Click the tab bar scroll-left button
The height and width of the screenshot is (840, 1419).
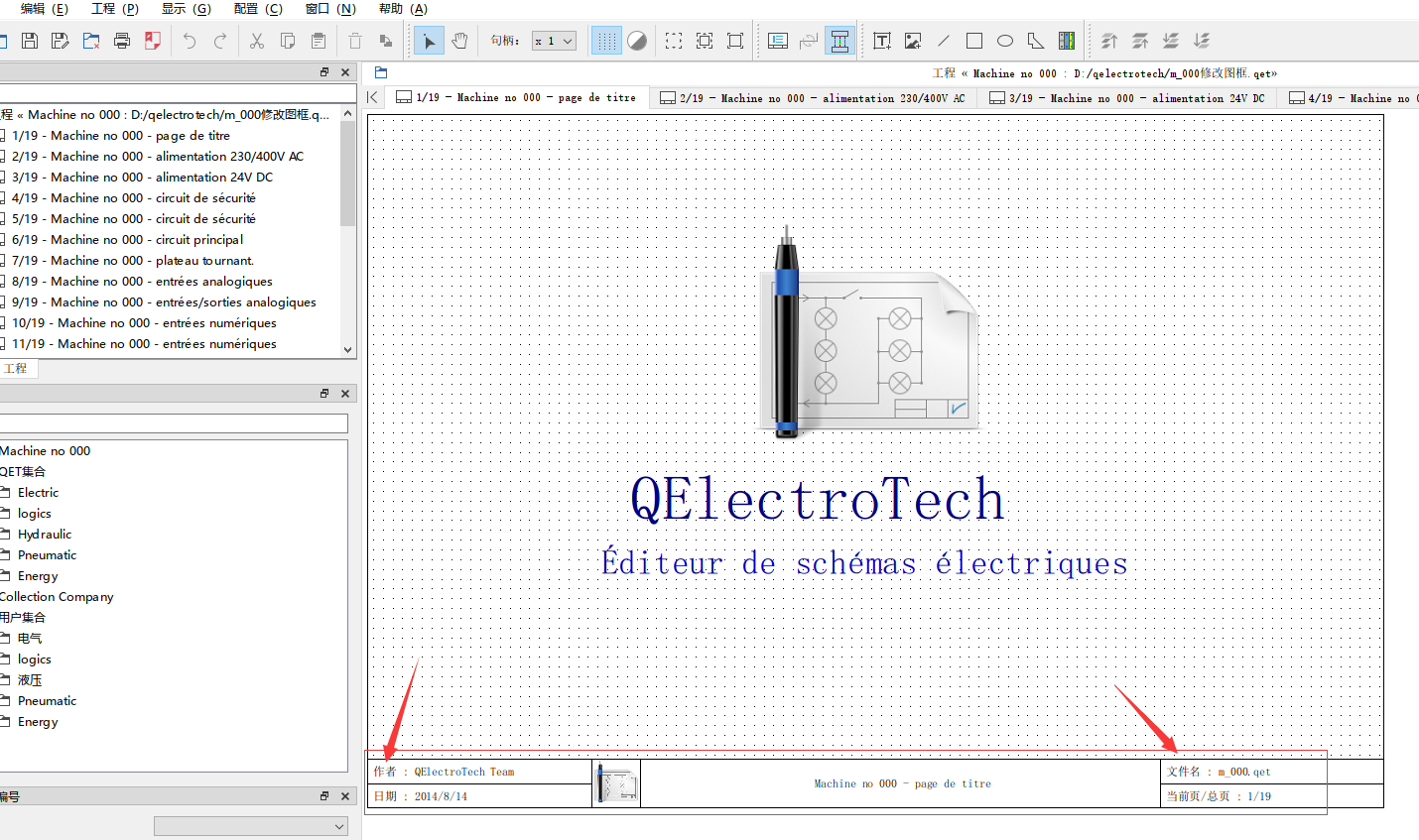(x=373, y=97)
